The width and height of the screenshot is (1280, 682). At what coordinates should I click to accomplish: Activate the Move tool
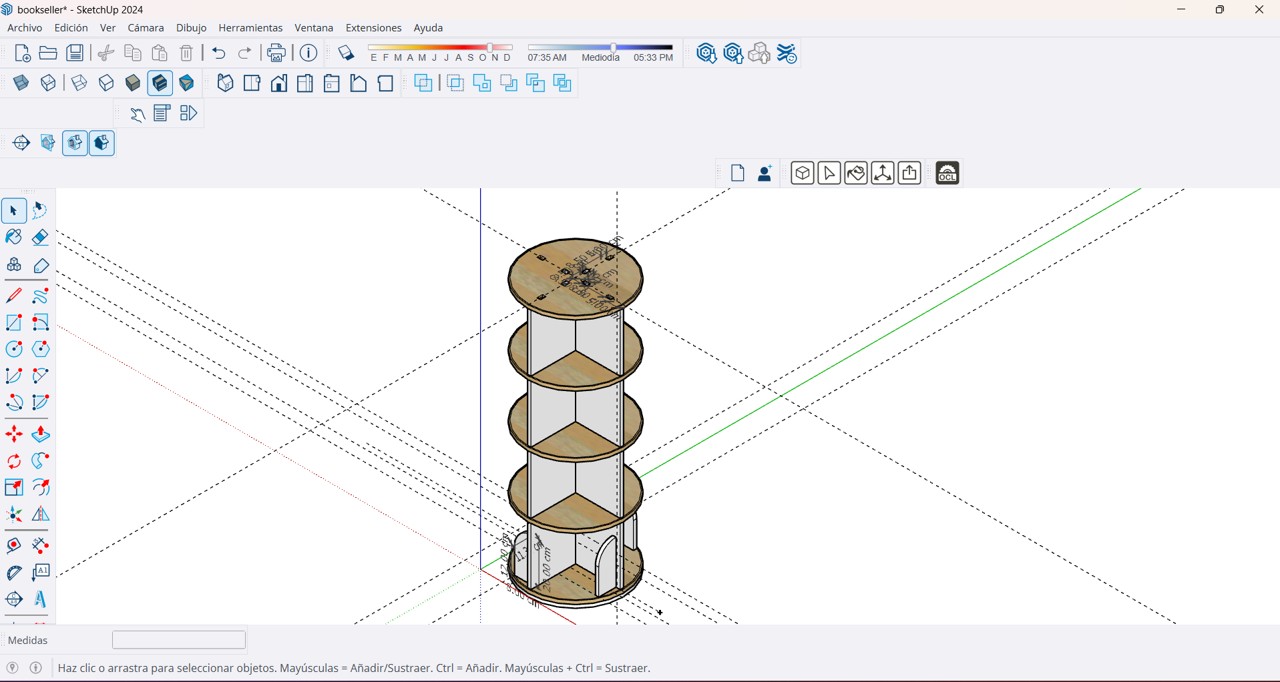point(14,435)
